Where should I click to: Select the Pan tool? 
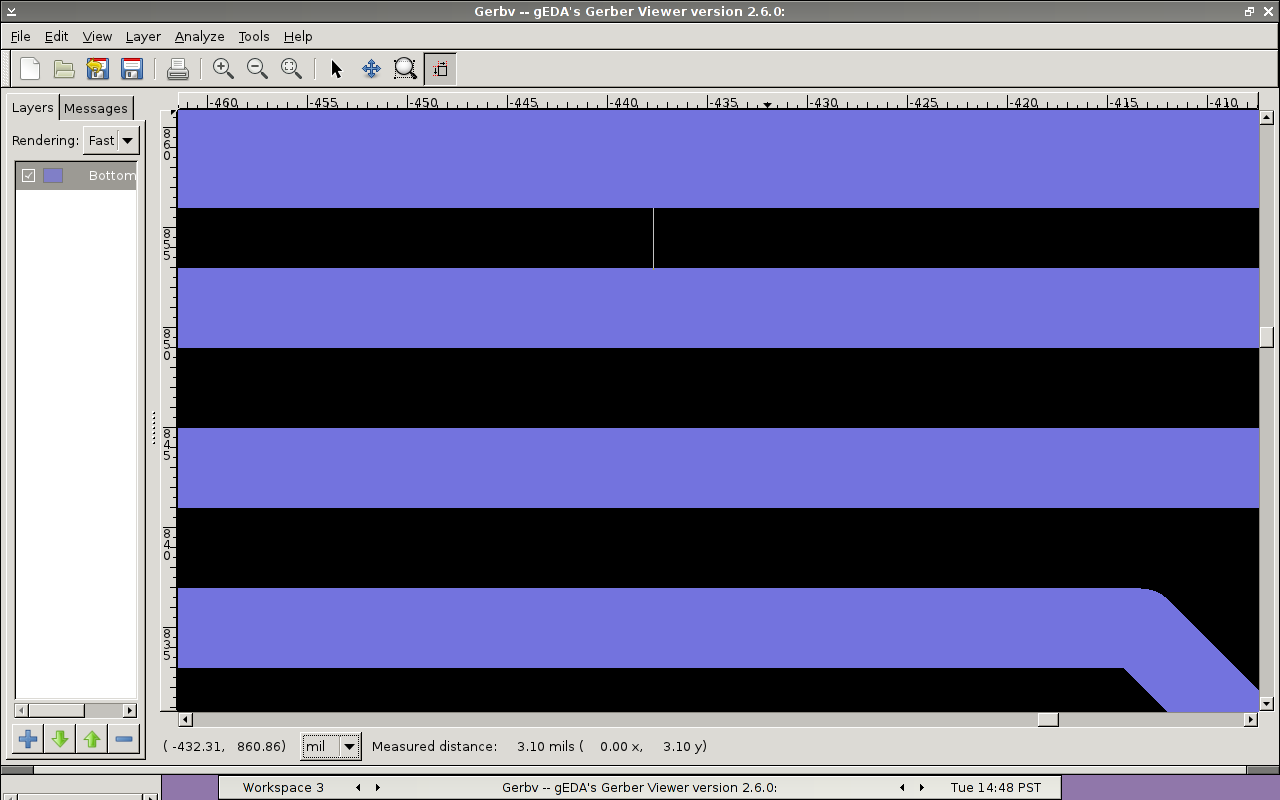[371, 69]
